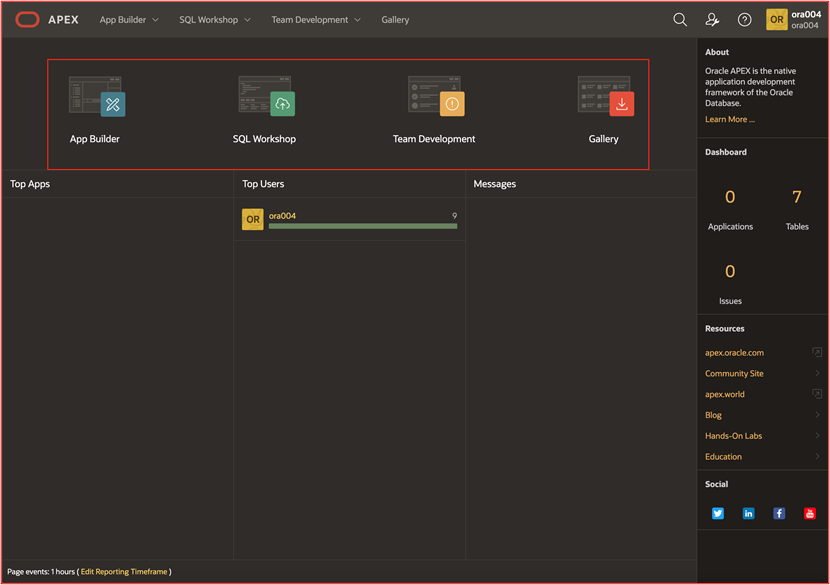Open the Community Site link
The image size is (830, 585).
[x=734, y=373]
